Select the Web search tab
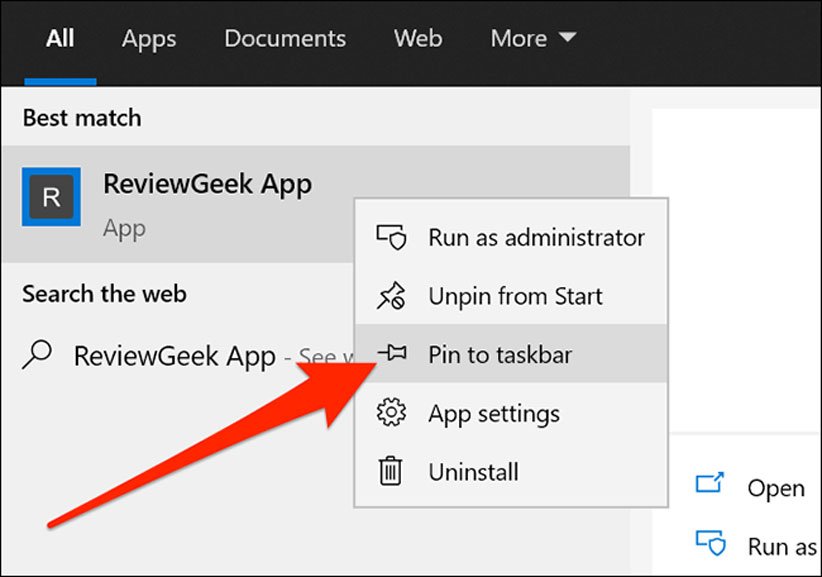Image resolution: width=822 pixels, height=577 pixels. pos(418,39)
